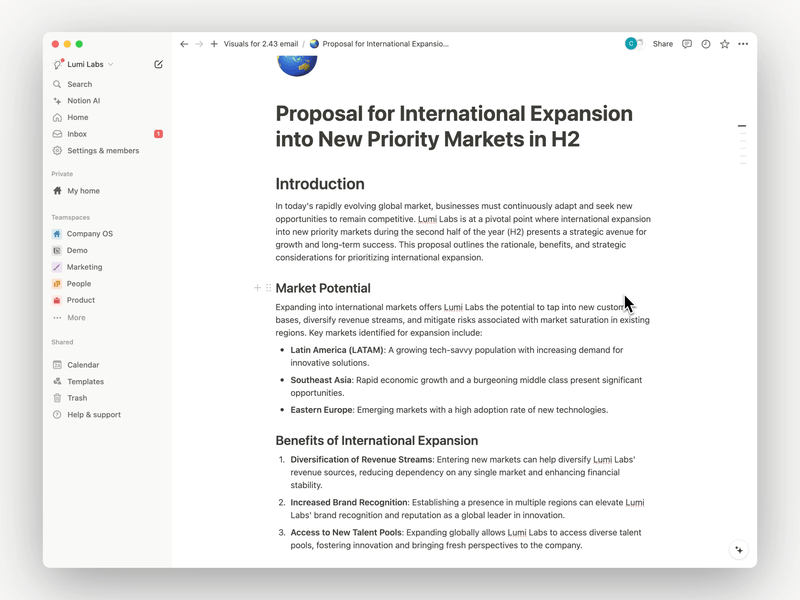Click the drag handle beside Market Potential
This screenshot has height=600, width=800.
pyautogui.click(x=268, y=288)
